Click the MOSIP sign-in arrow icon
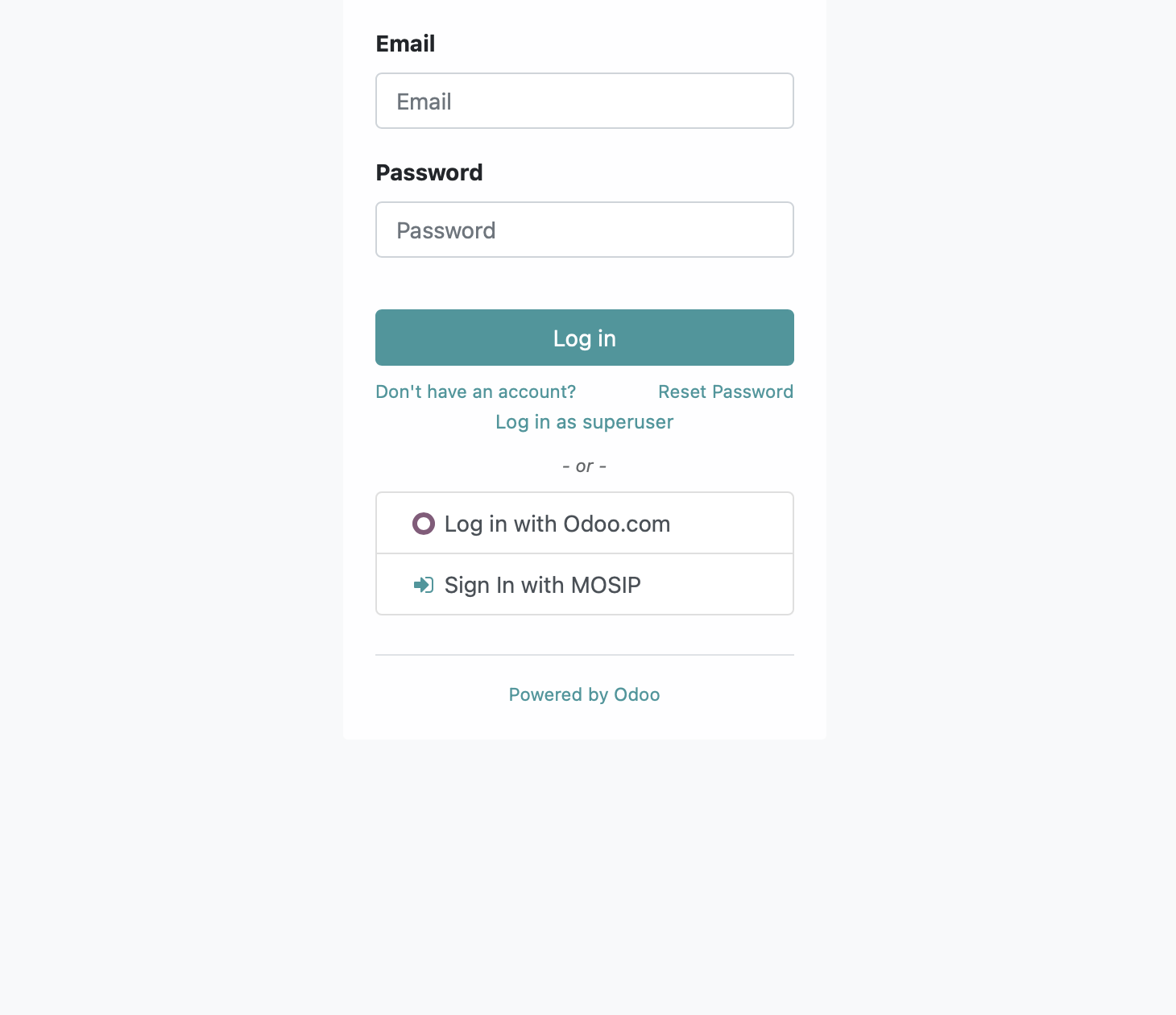1176x1015 pixels. [425, 585]
